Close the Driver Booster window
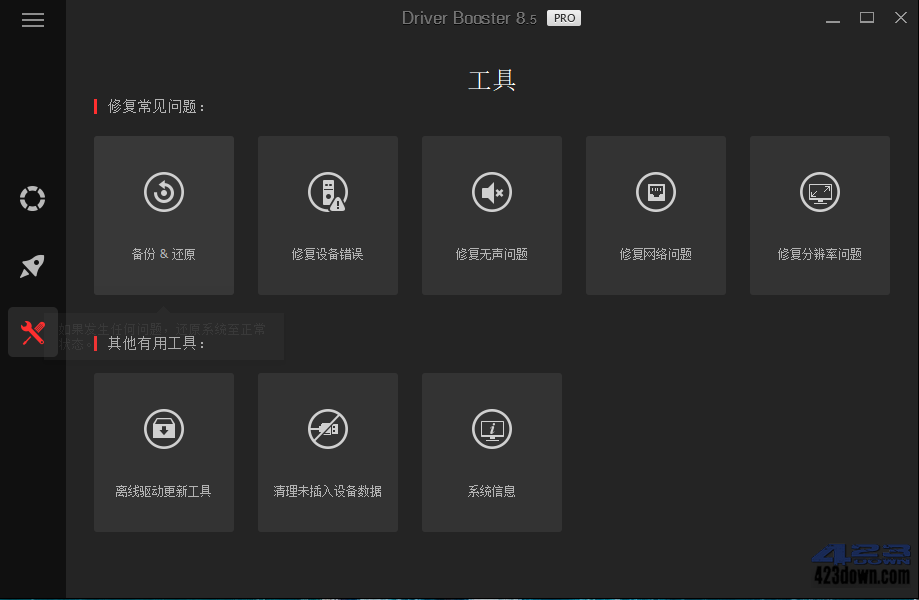 click(901, 18)
